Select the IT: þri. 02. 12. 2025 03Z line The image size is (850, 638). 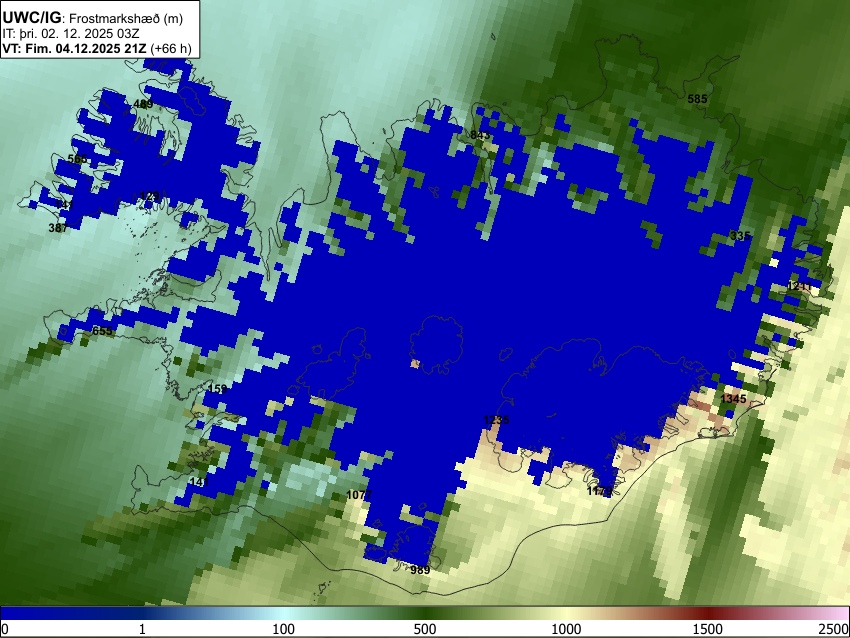click(x=70, y=34)
